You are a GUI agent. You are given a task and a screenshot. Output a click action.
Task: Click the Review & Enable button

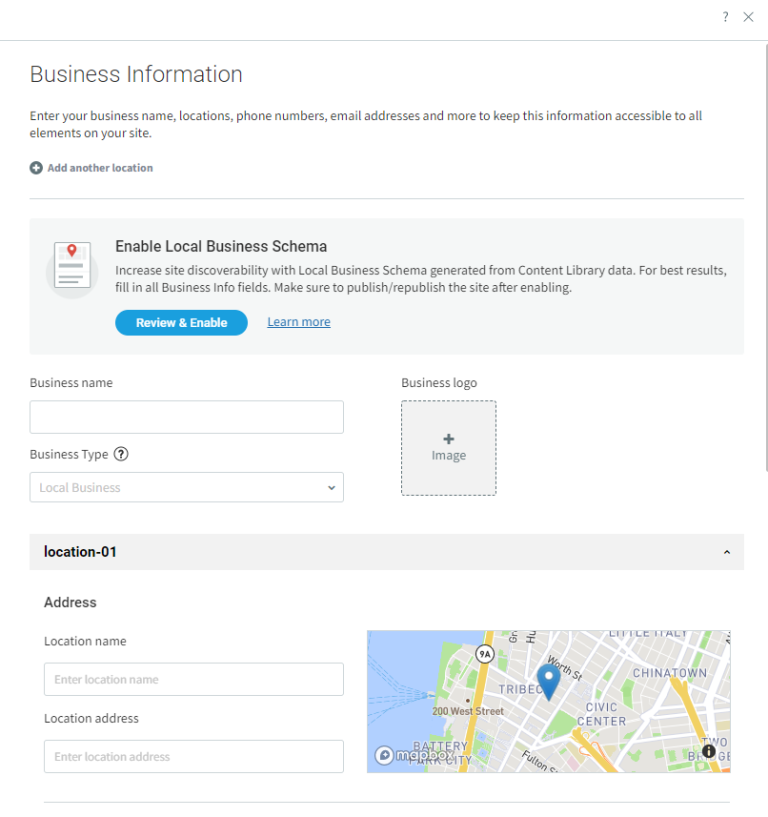(181, 322)
